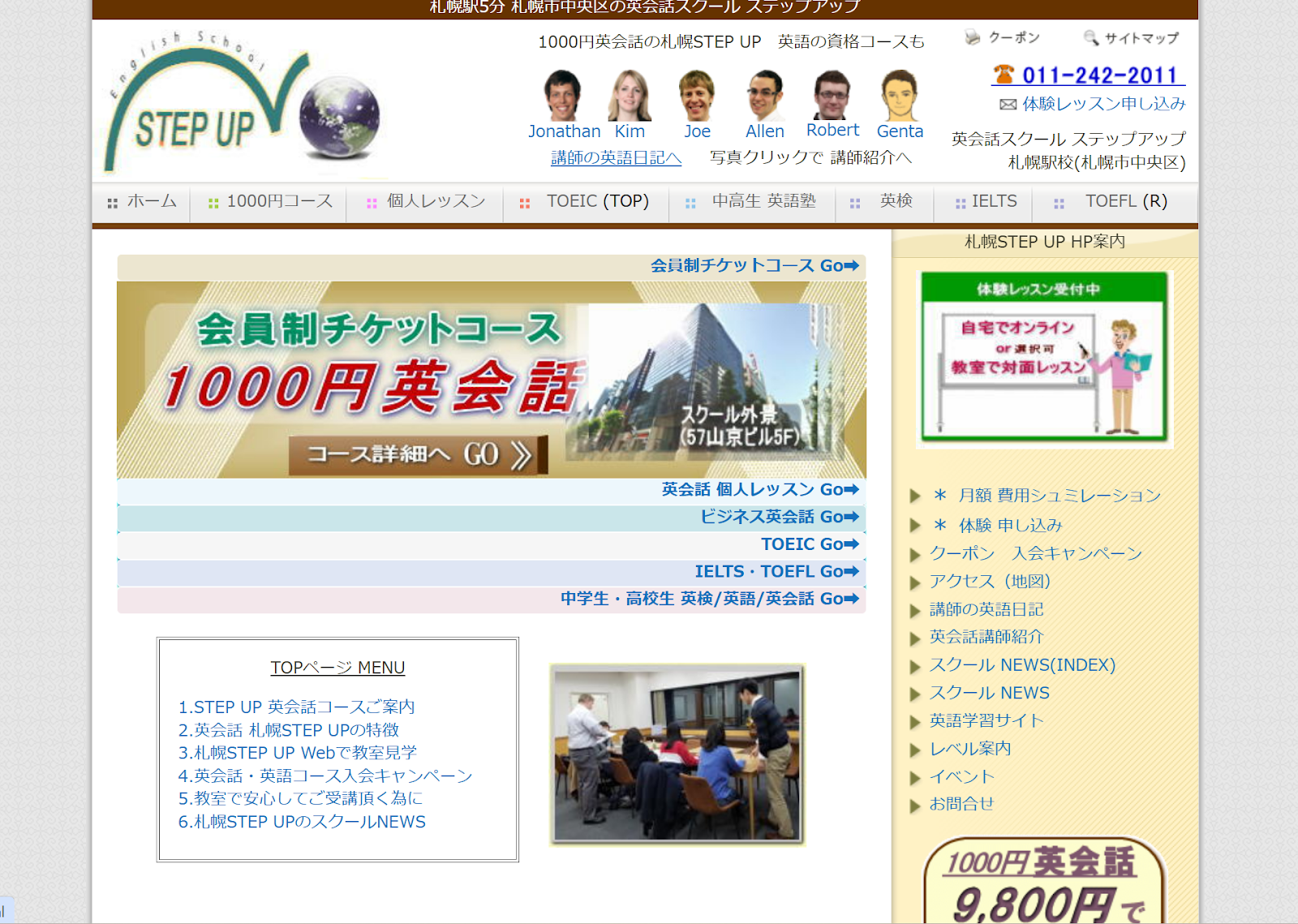Open お問合せ sidebar link
Image resolution: width=1298 pixels, height=924 pixels.
click(962, 804)
